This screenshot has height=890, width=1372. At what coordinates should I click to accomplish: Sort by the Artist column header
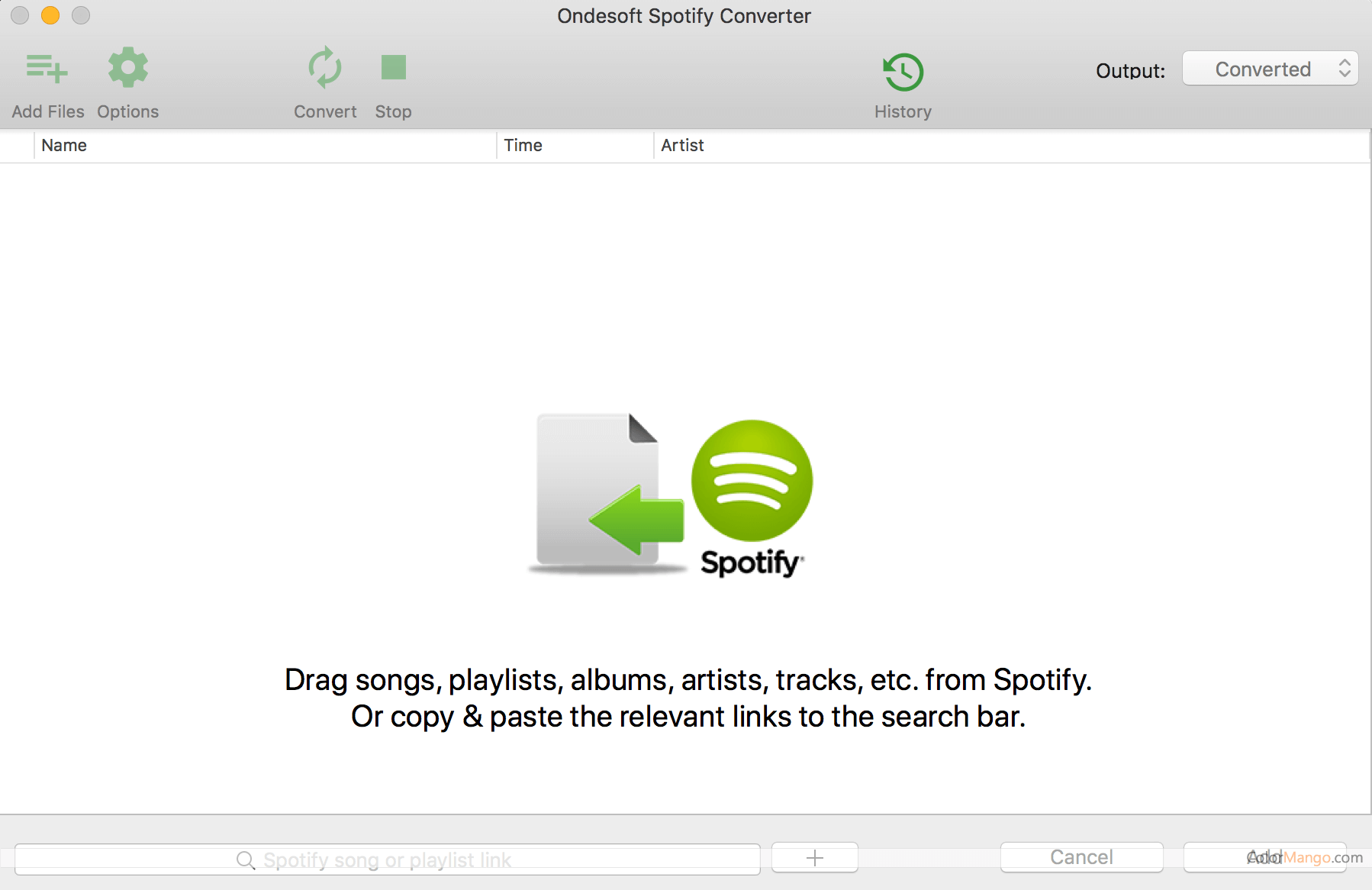click(682, 146)
